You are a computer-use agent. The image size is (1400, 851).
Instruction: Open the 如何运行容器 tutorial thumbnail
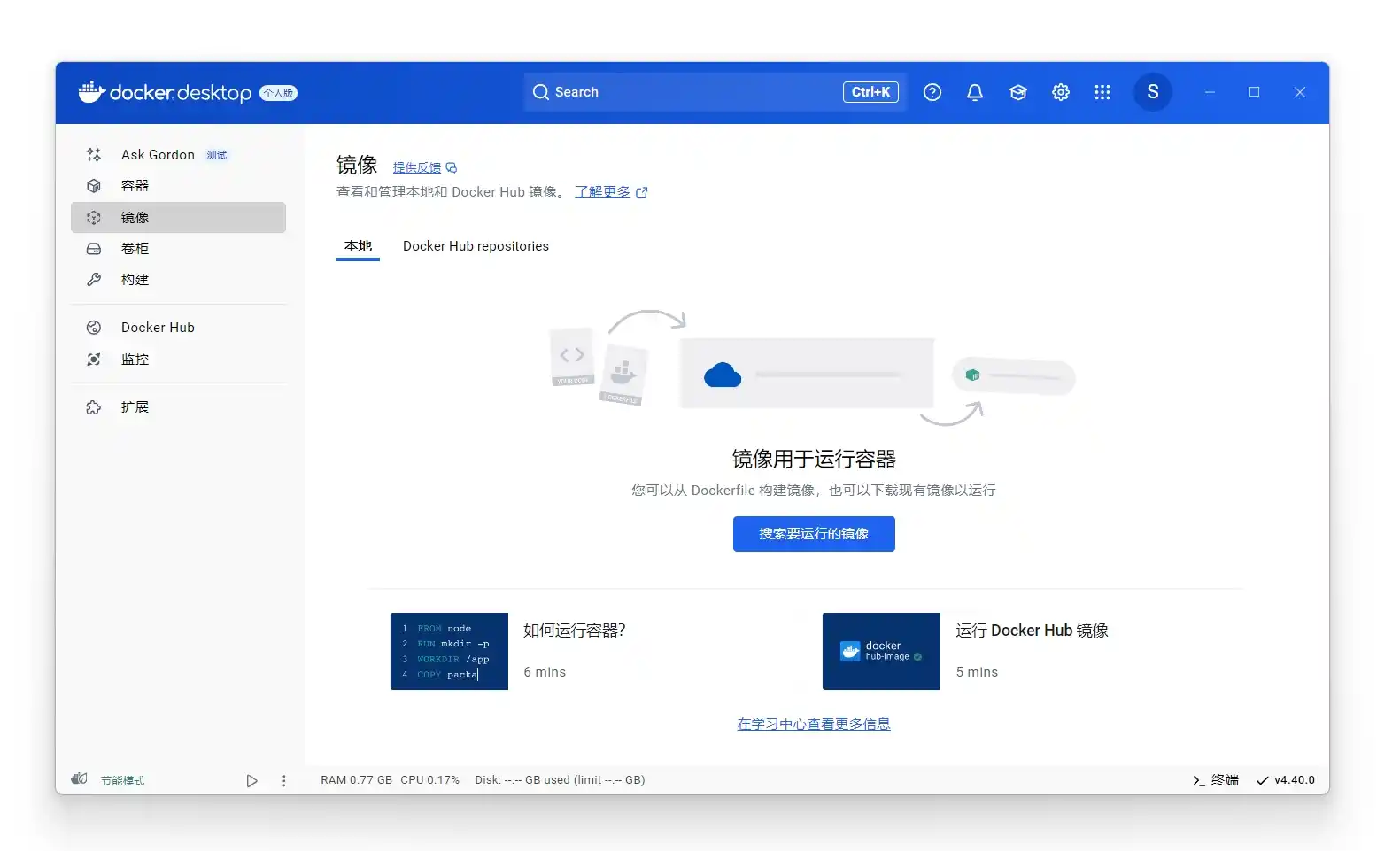point(449,651)
